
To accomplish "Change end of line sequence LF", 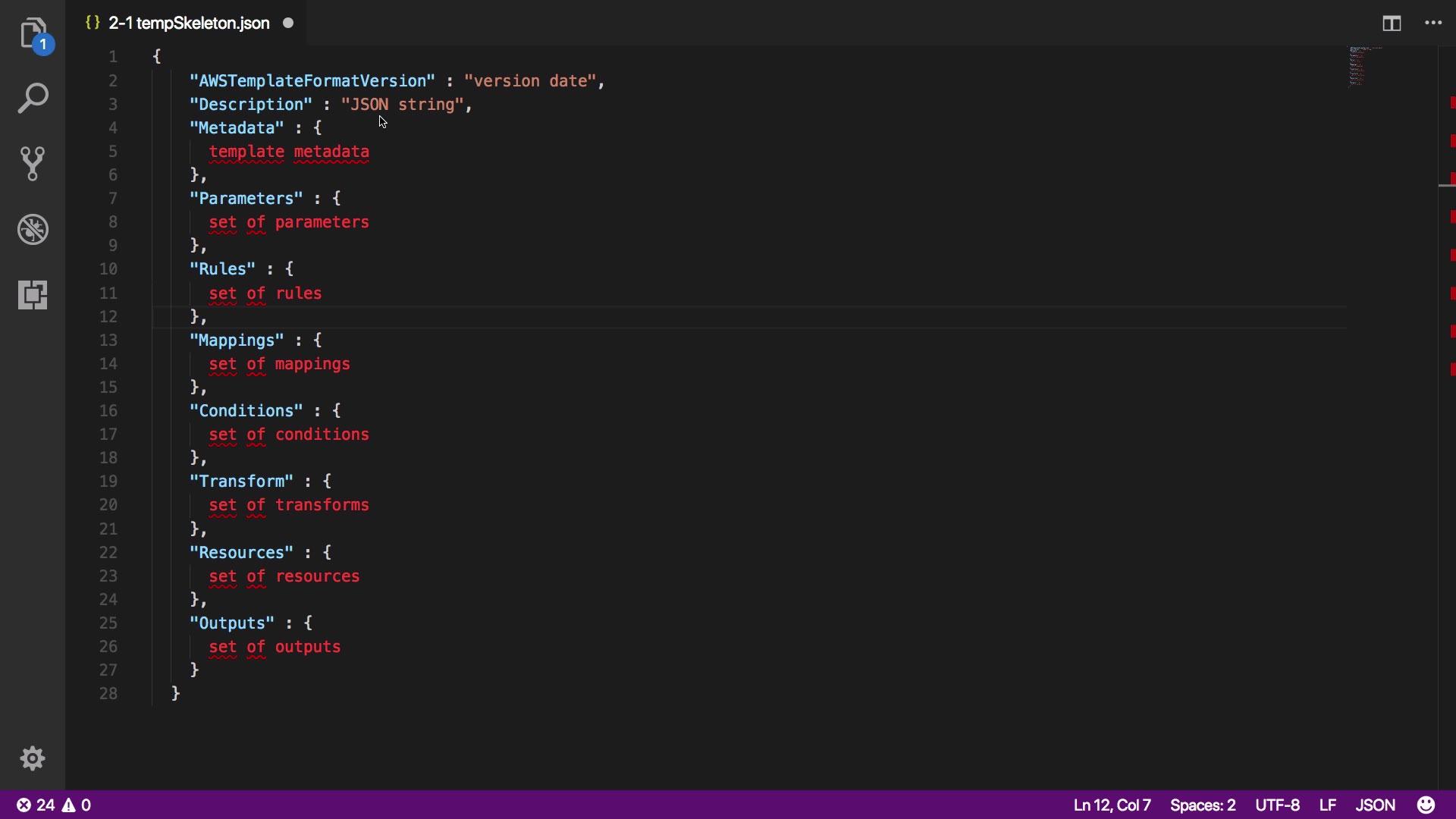I will (1327, 805).
